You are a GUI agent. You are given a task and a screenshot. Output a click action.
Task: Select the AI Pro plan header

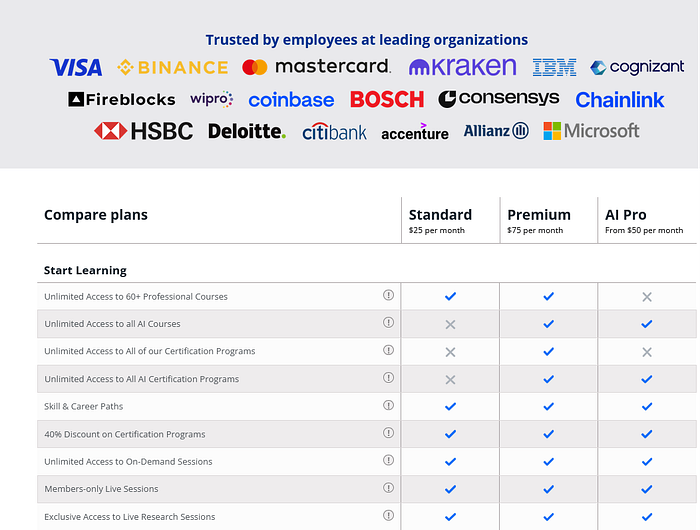pyautogui.click(x=626, y=215)
